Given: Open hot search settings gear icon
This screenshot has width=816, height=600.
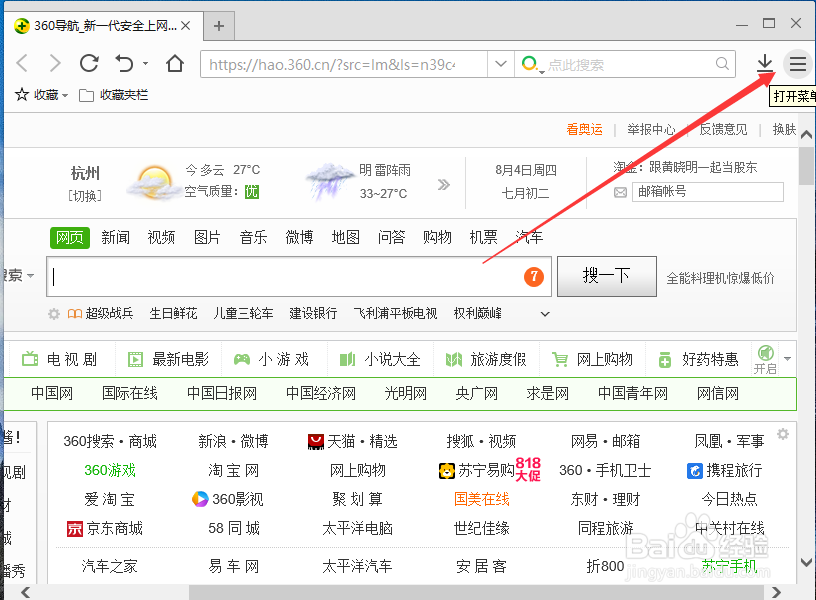Looking at the screenshot, I should tap(54, 314).
